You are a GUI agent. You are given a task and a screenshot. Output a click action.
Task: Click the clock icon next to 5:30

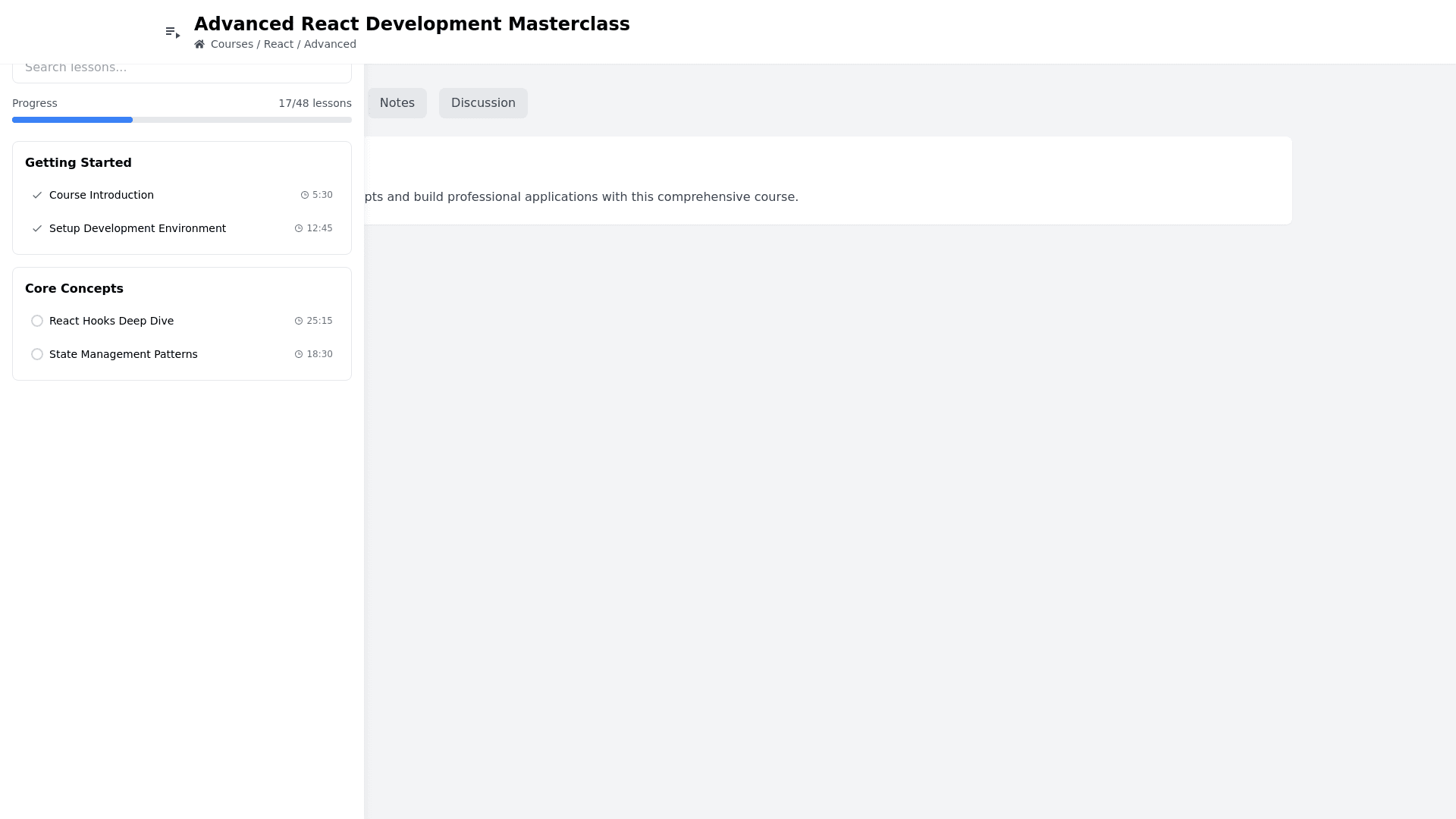point(304,195)
